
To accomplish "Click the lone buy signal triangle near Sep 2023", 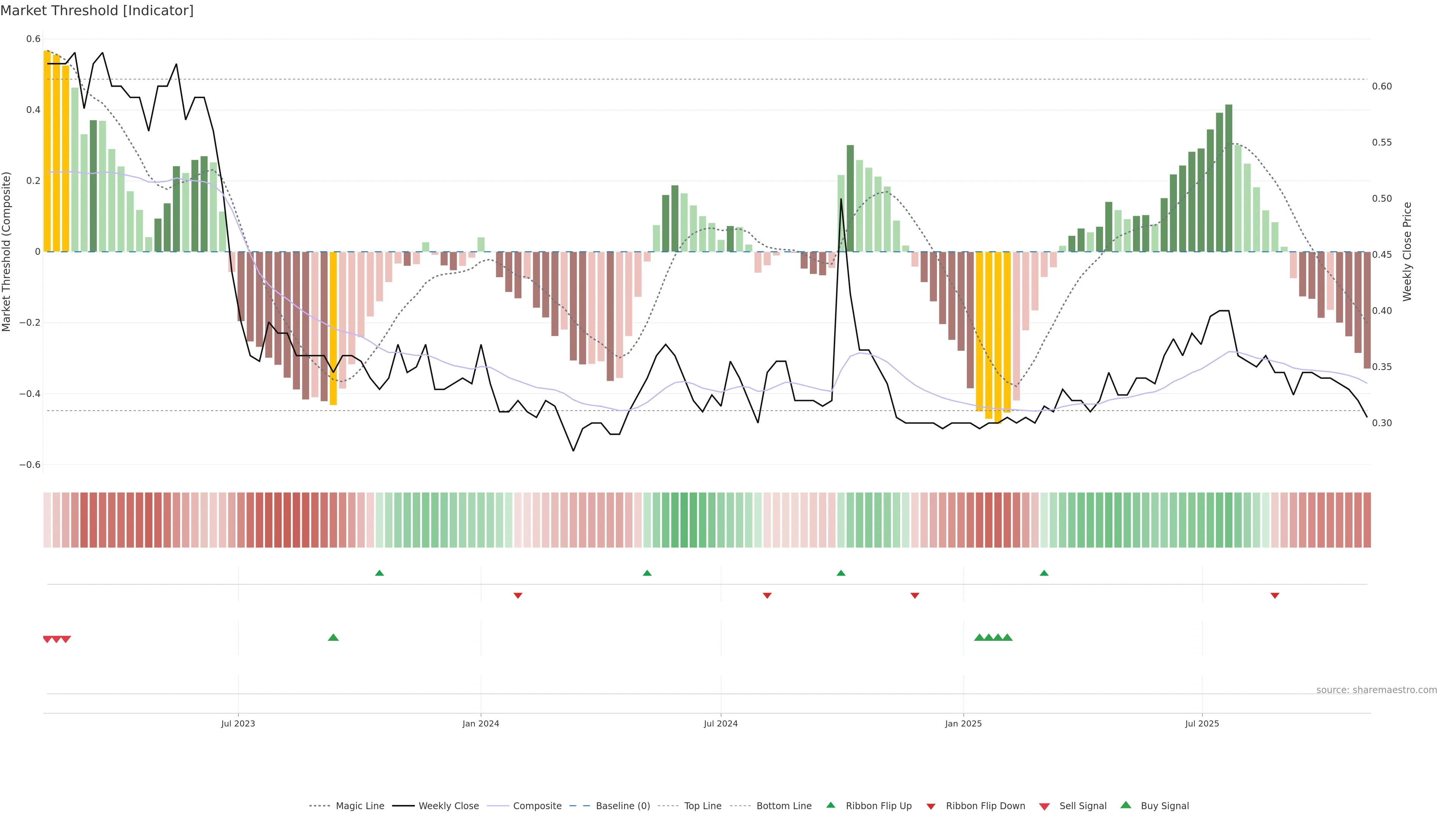I will 334,637.
